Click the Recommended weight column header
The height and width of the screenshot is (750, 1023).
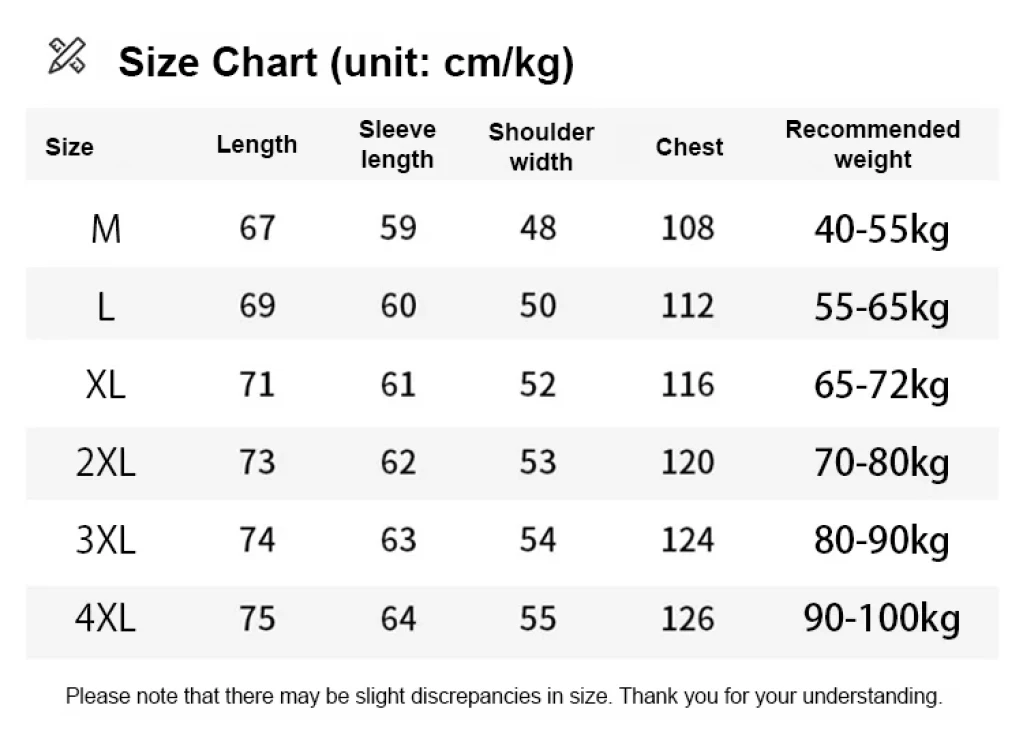[x=872, y=145]
